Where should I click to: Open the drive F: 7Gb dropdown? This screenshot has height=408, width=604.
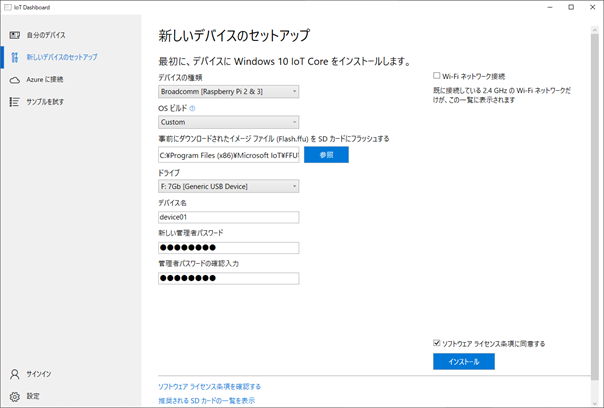click(228, 186)
